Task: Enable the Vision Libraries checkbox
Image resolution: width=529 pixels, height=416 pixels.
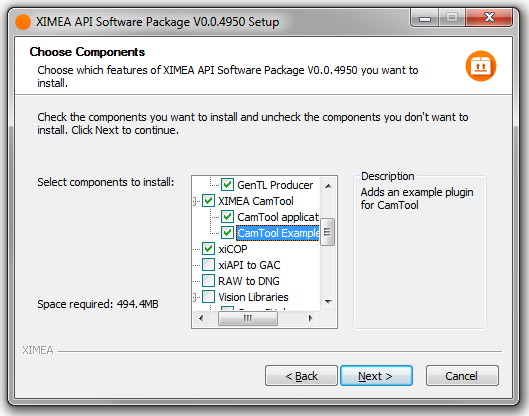Action: [x=208, y=297]
